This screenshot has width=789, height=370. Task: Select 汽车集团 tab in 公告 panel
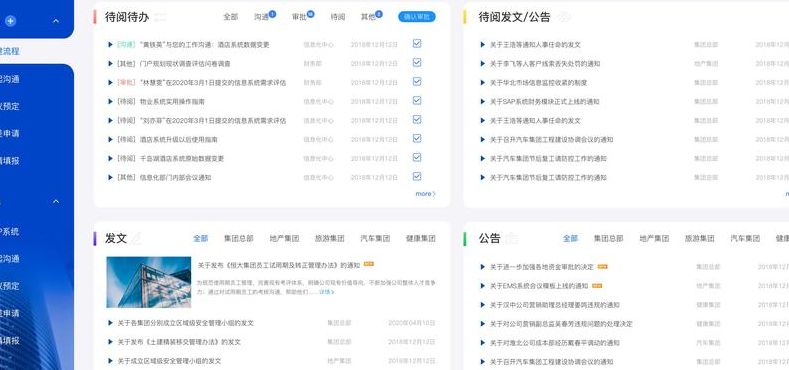click(x=745, y=238)
